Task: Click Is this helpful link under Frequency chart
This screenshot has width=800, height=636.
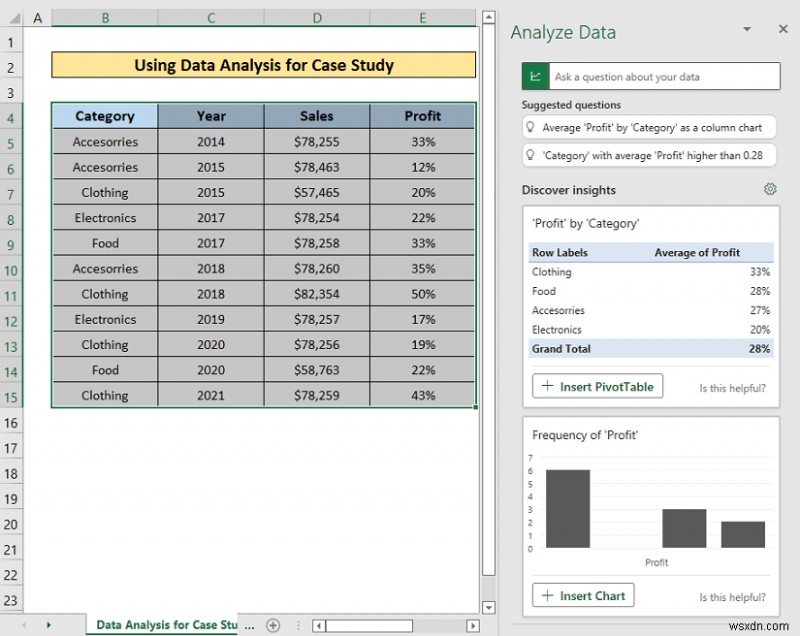Action: (732, 597)
